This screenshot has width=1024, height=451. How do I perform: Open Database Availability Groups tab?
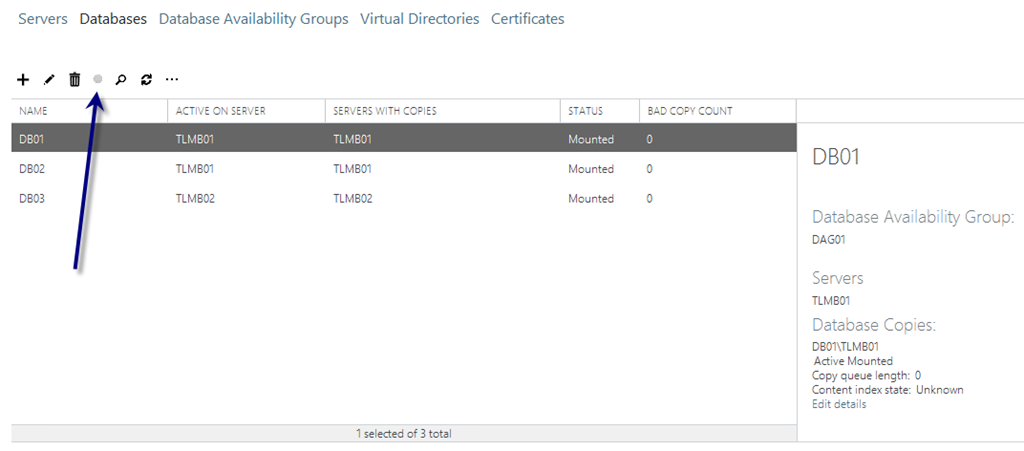coord(253,19)
